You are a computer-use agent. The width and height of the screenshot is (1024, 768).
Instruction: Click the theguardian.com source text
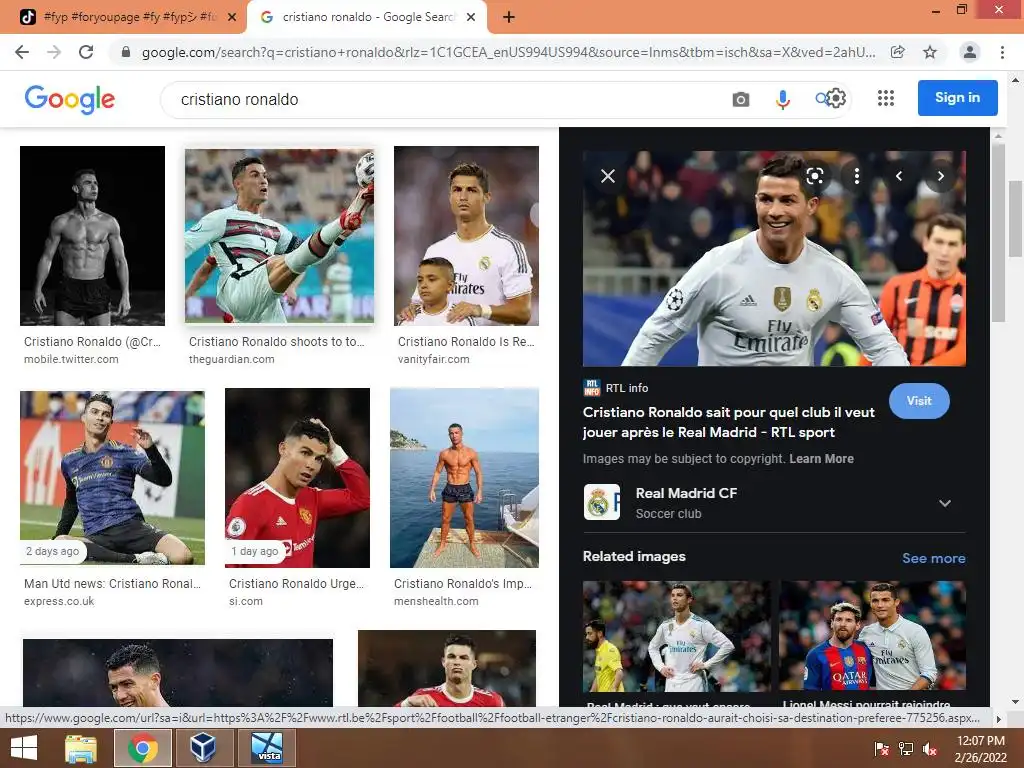pos(231,359)
